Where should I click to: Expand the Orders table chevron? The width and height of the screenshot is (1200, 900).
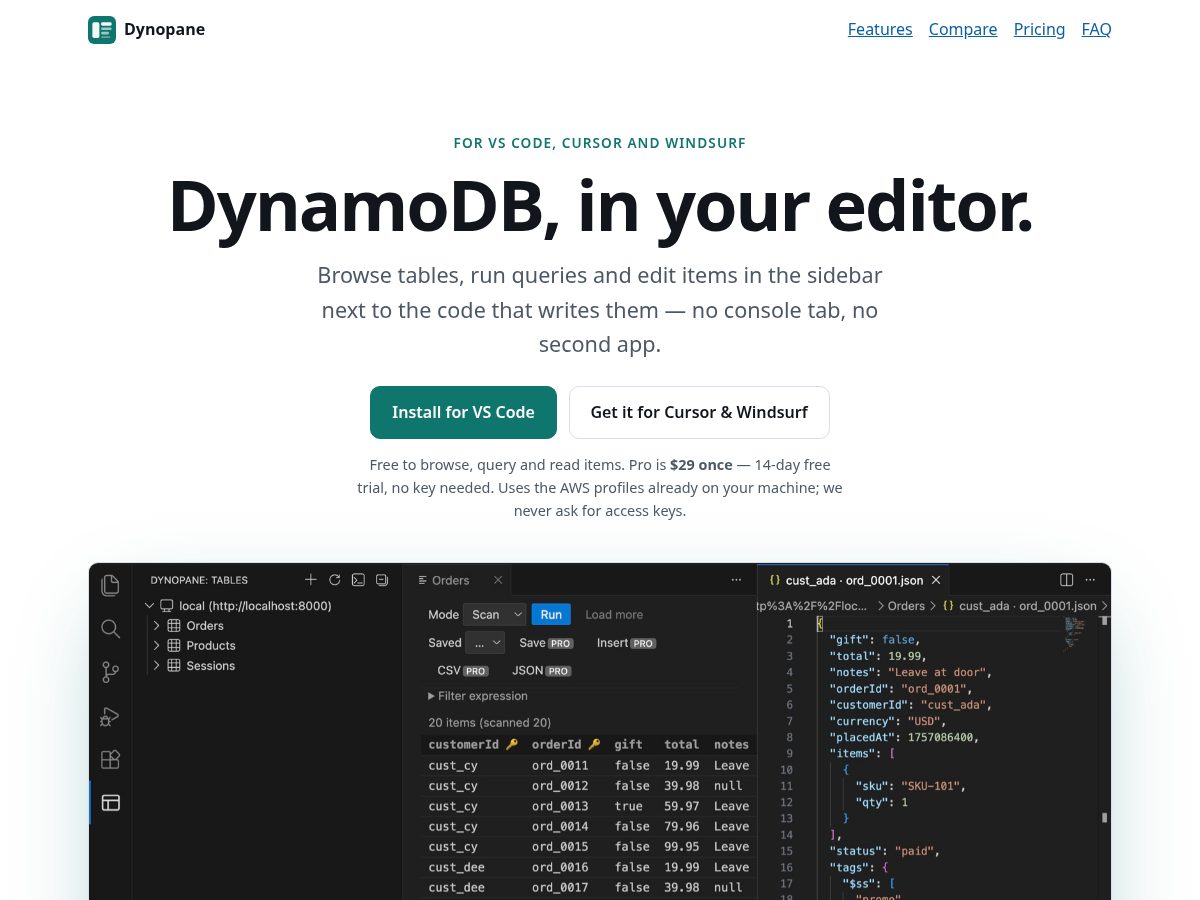(157, 626)
